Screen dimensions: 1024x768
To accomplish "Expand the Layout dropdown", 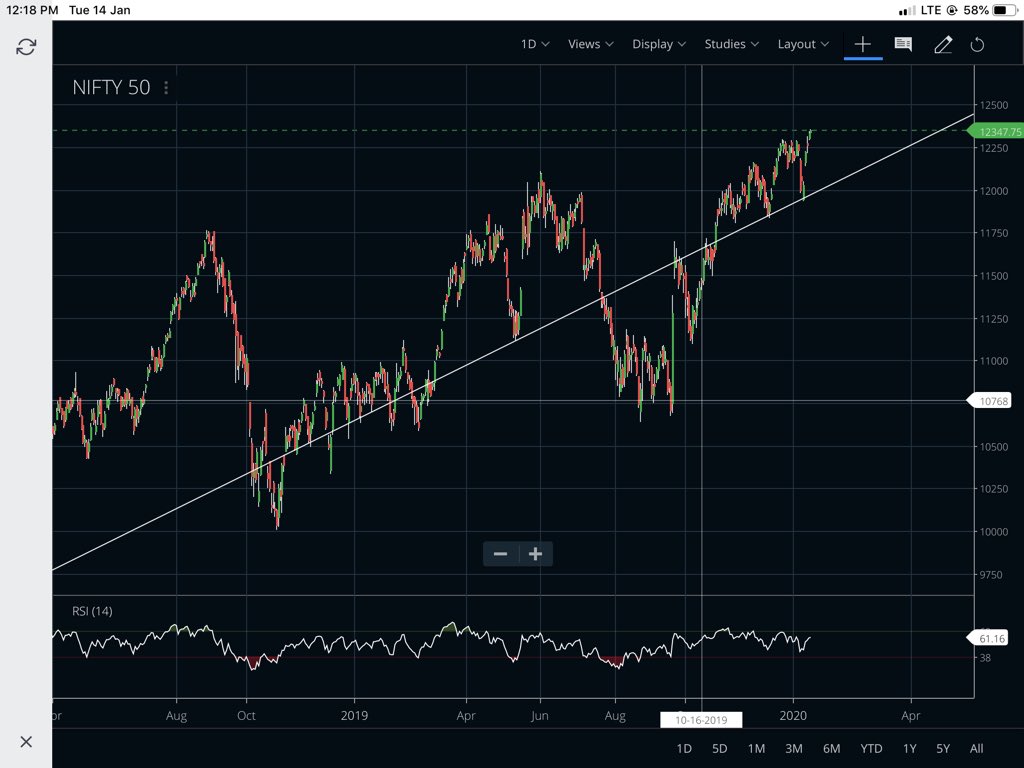I will click(x=803, y=44).
